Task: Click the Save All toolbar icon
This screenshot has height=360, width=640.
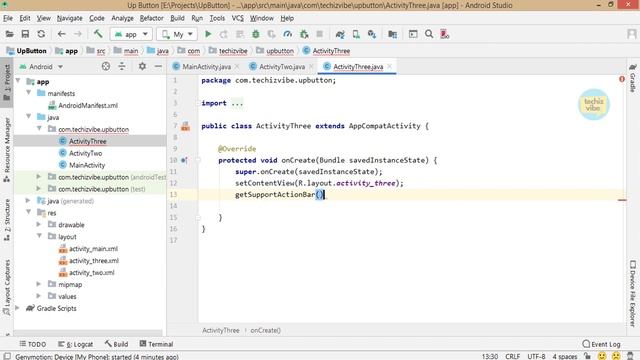Action: pos(25,34)
